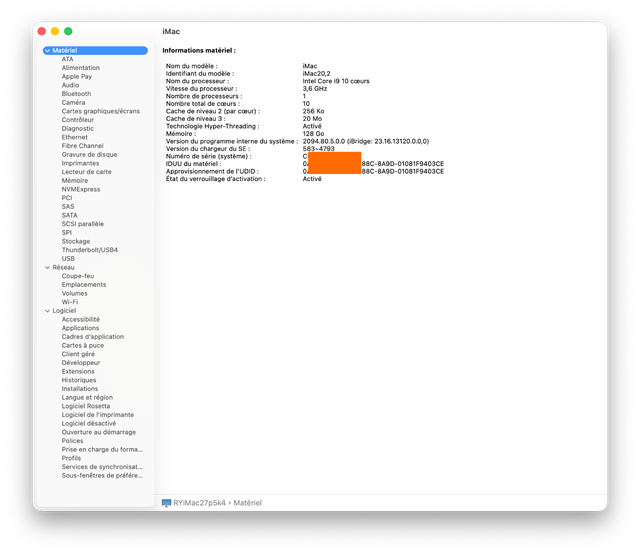Select SCSI parallèle
Screen dimensions: 640x554
coord(83,224)
